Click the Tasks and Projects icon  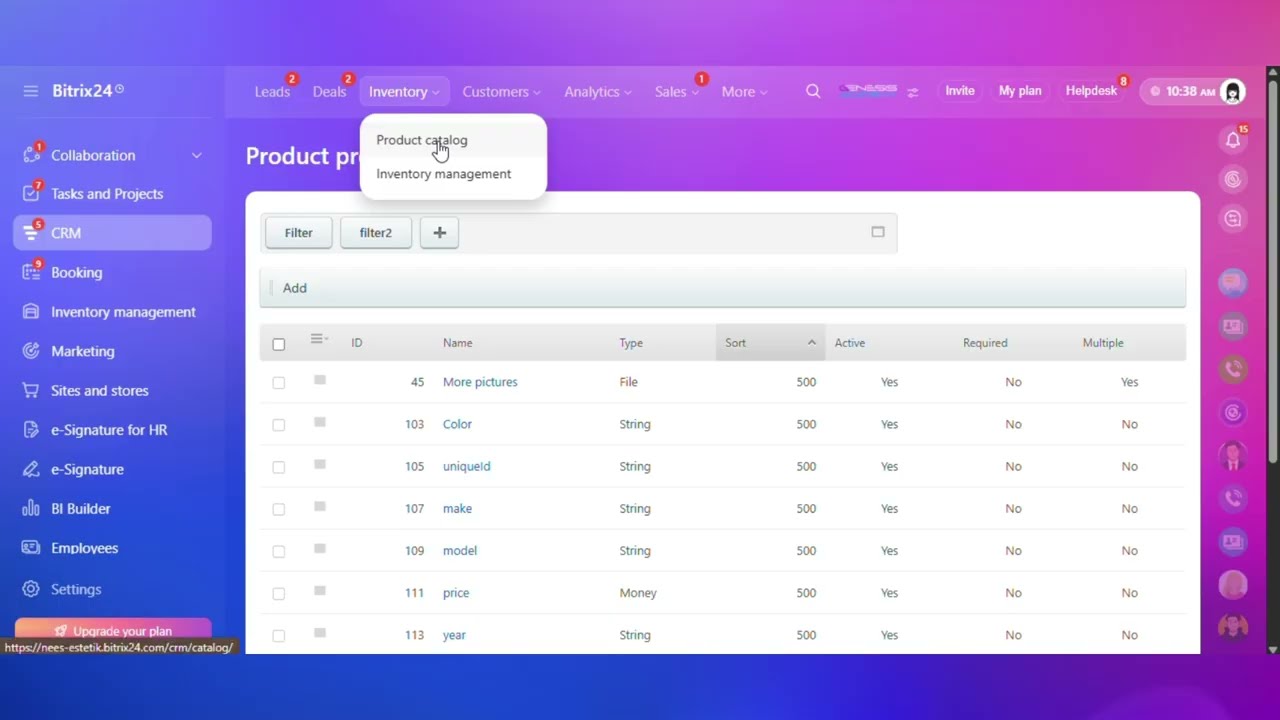(31, 194)
